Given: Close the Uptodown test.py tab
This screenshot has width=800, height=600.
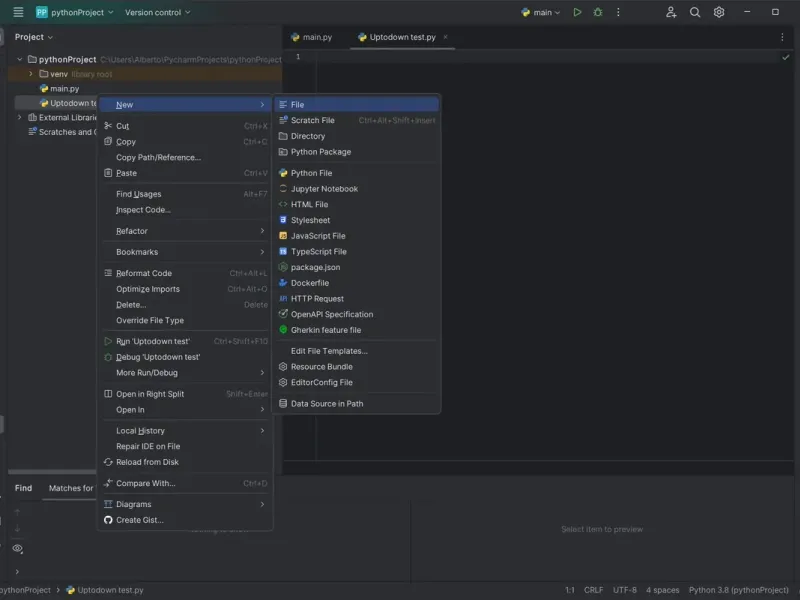Looking at the screenshot, I should 446,37.
